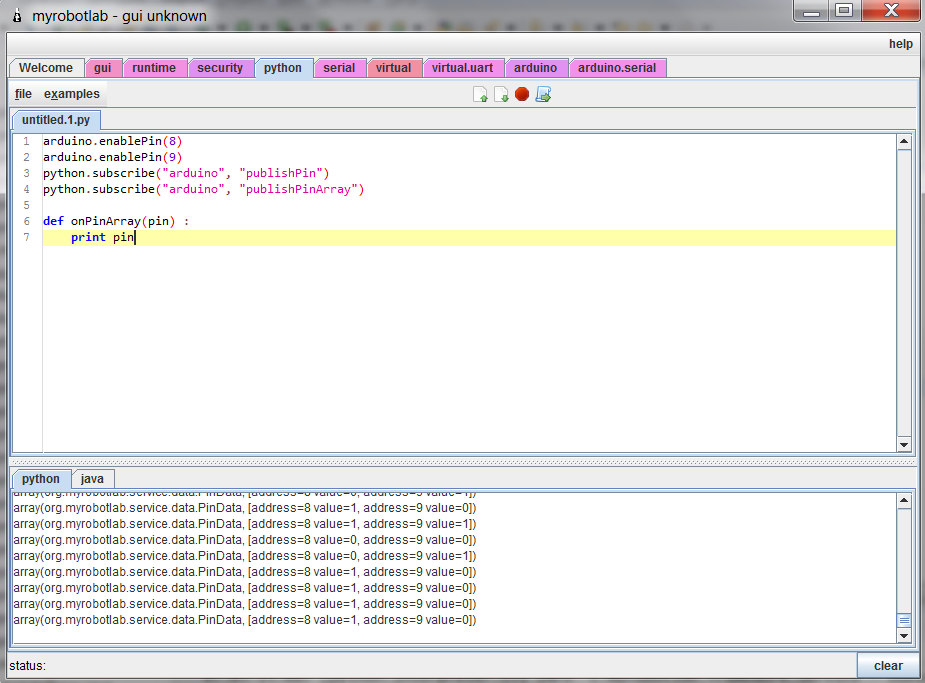Execute the script with the scroll arrow icon
The width and height of the screenshot is (925, 683).
point(543,94)
